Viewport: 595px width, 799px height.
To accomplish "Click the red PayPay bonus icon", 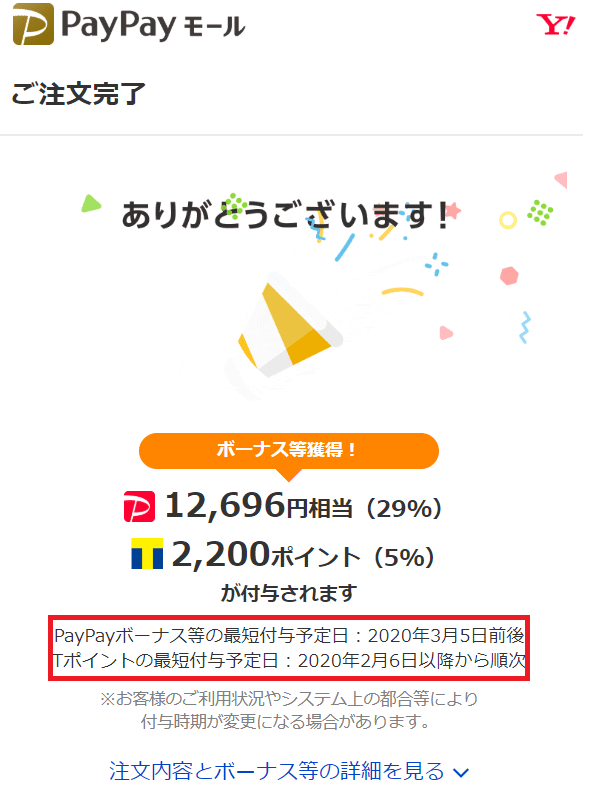I will [139, 506].
